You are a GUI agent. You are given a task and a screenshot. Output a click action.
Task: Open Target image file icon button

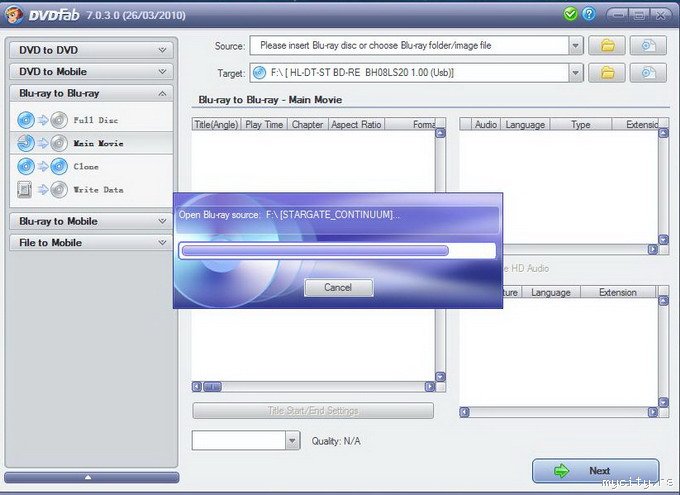coord(648,73)
